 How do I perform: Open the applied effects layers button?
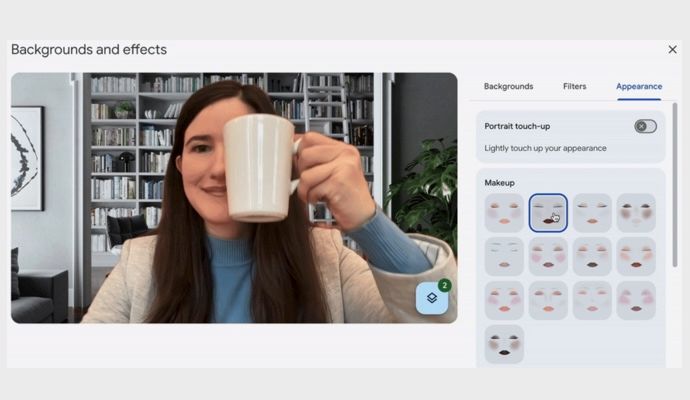(x=432, y=298)
